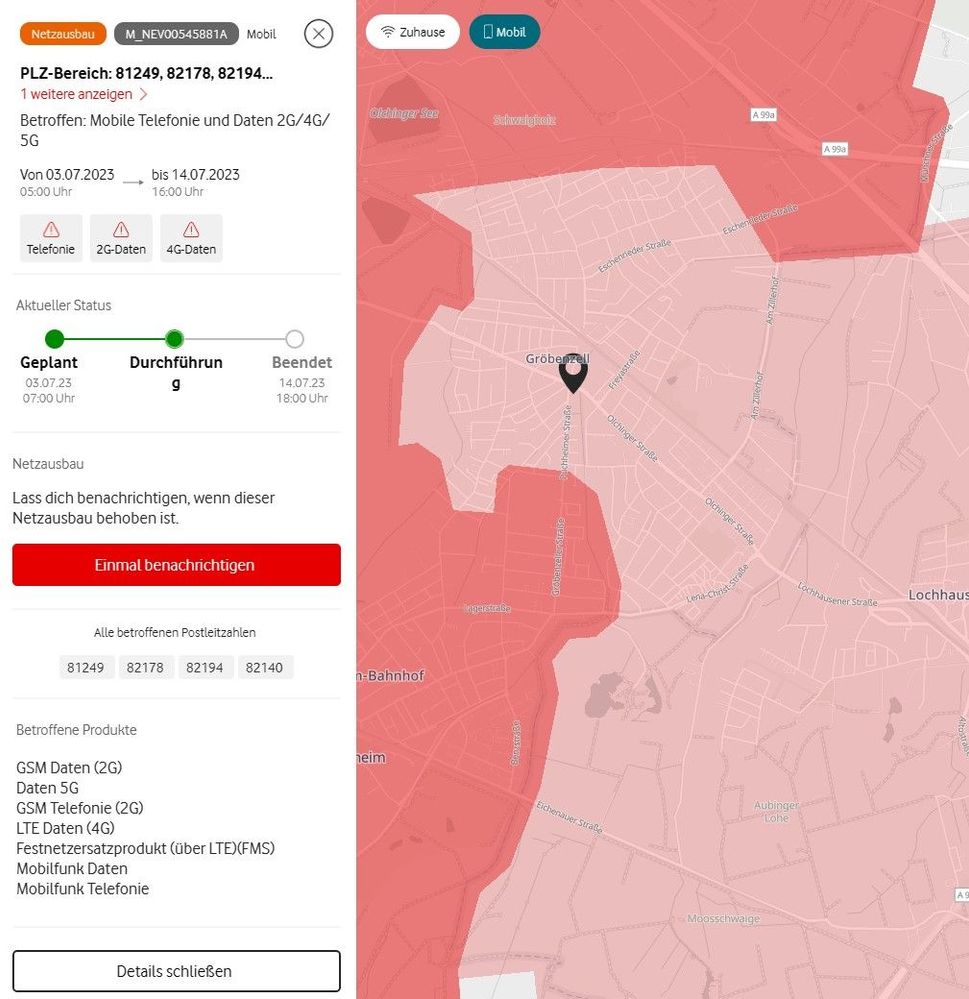Click 'Einmal benachrichtigen' red button
The height and width of the screenshot is (999, 969).
click(176, 564)
